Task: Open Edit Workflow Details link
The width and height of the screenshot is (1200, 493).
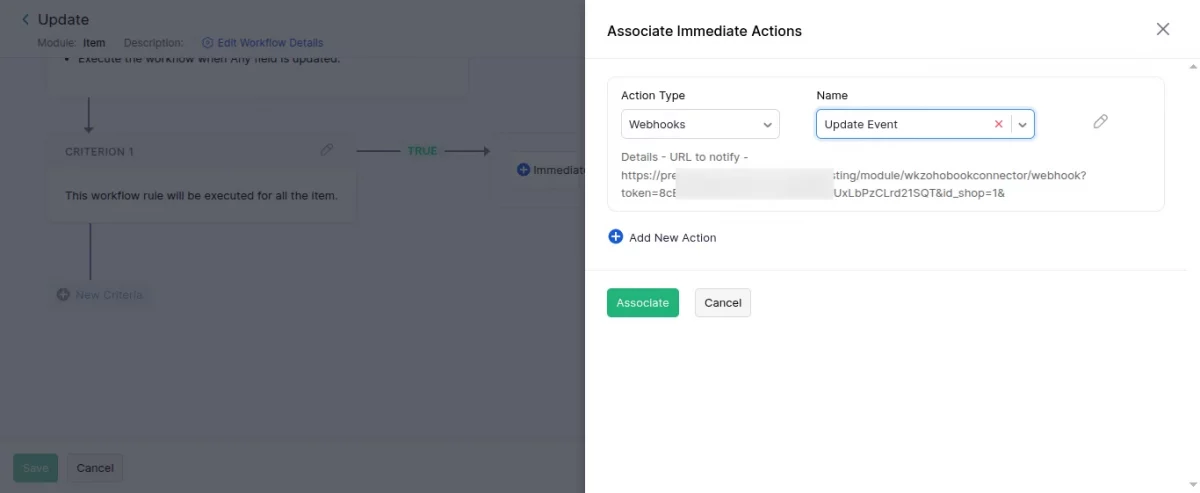Action: pyautogui.click(x=270, y=43)
